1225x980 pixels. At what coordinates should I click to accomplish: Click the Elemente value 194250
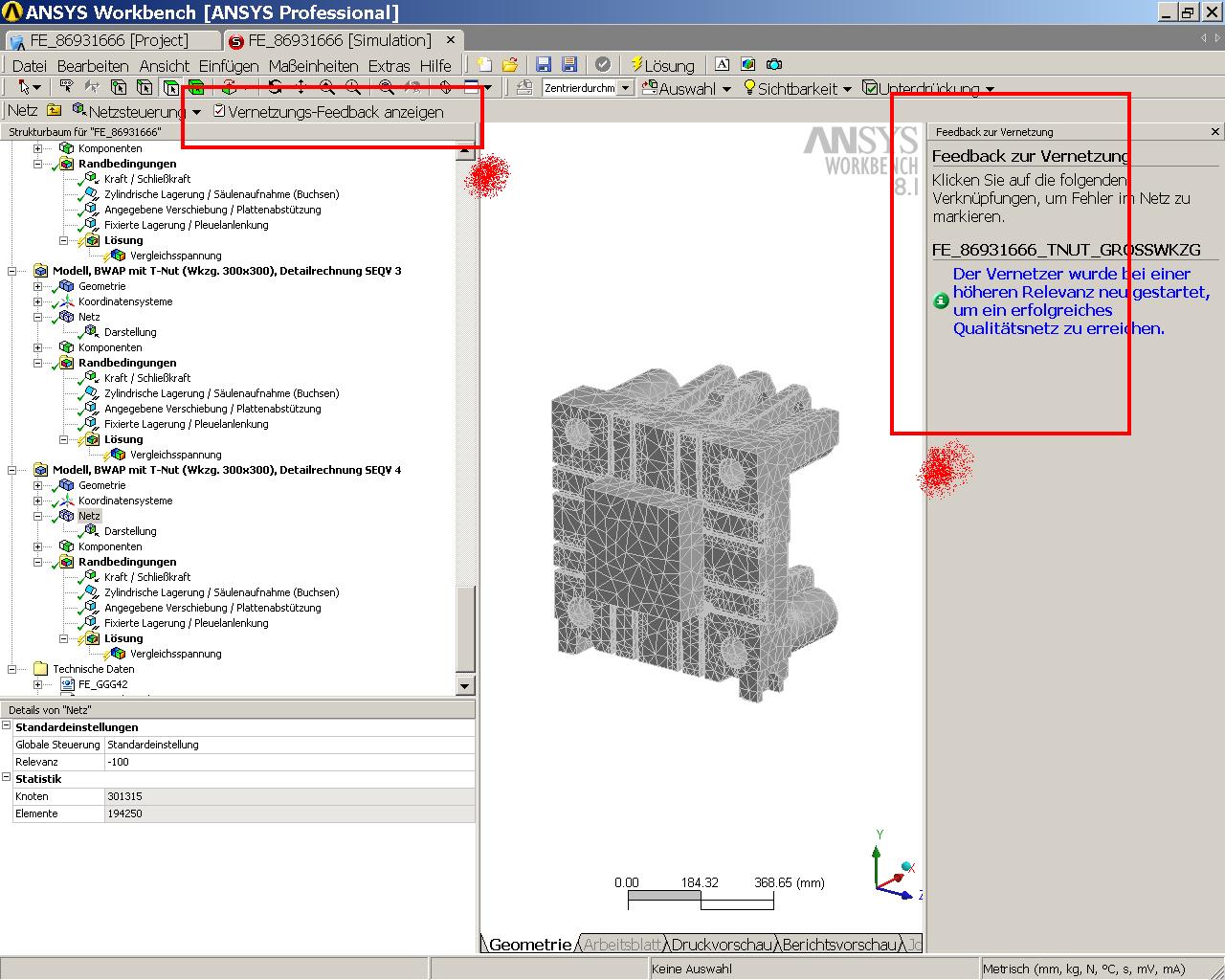tap(289, 813)
